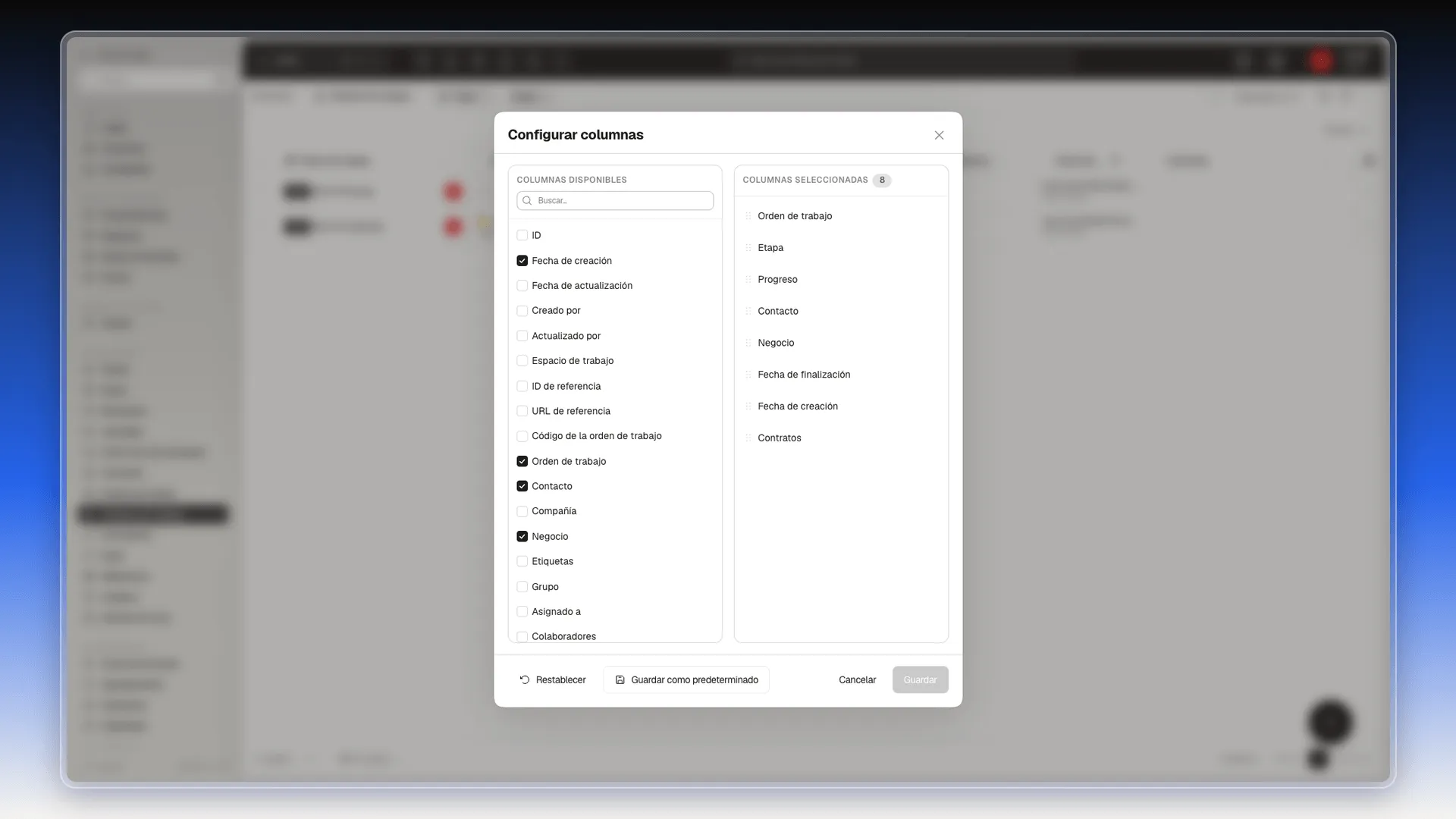This screenshot has height=819, width=1456.
Task: Tick the Actualizado por checkbox
Action: click(x=522, y=336)
